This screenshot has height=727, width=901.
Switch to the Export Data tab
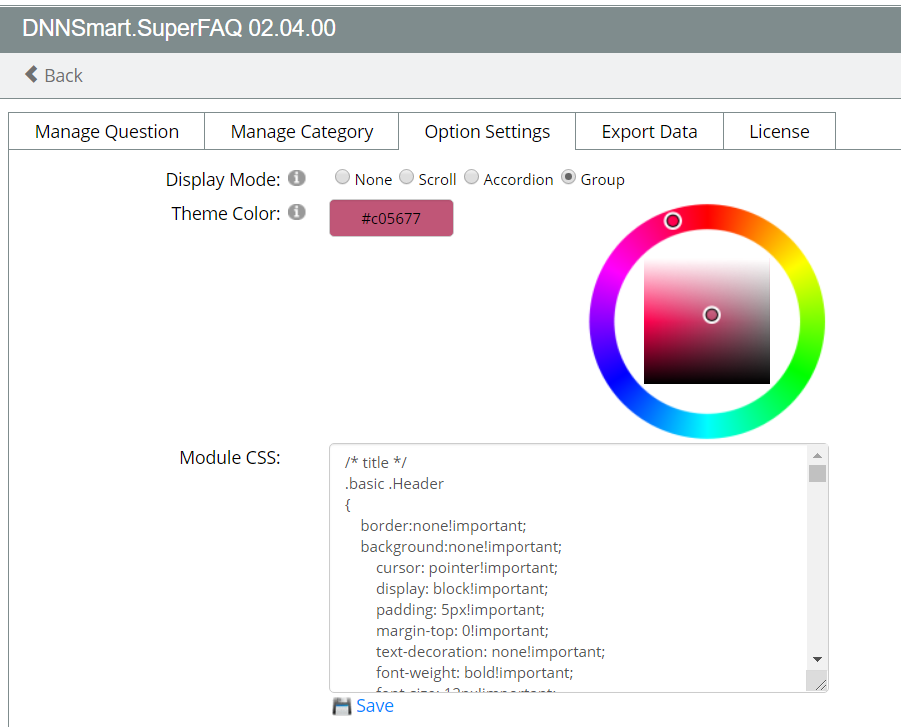[x=649, y=132]
